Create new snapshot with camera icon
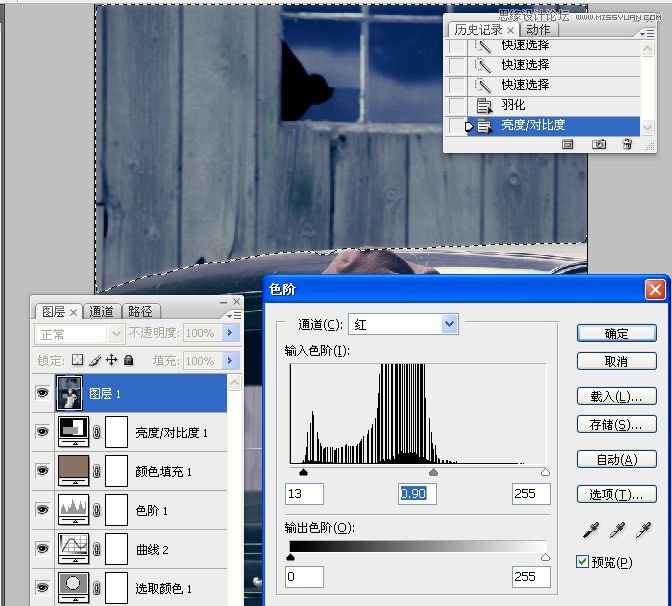 tap(598, 145)
